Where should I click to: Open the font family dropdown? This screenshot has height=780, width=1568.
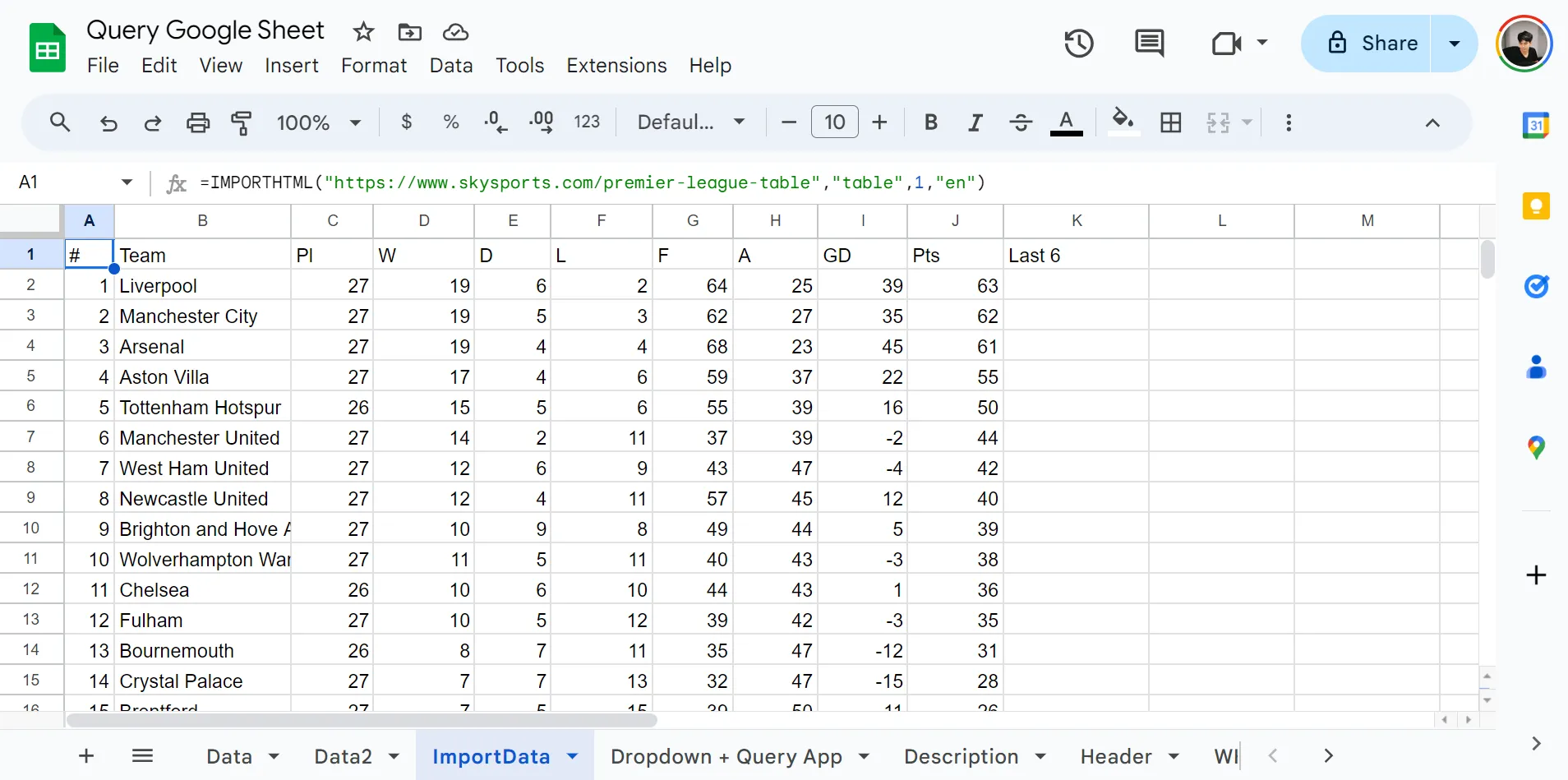coord(691,122)
